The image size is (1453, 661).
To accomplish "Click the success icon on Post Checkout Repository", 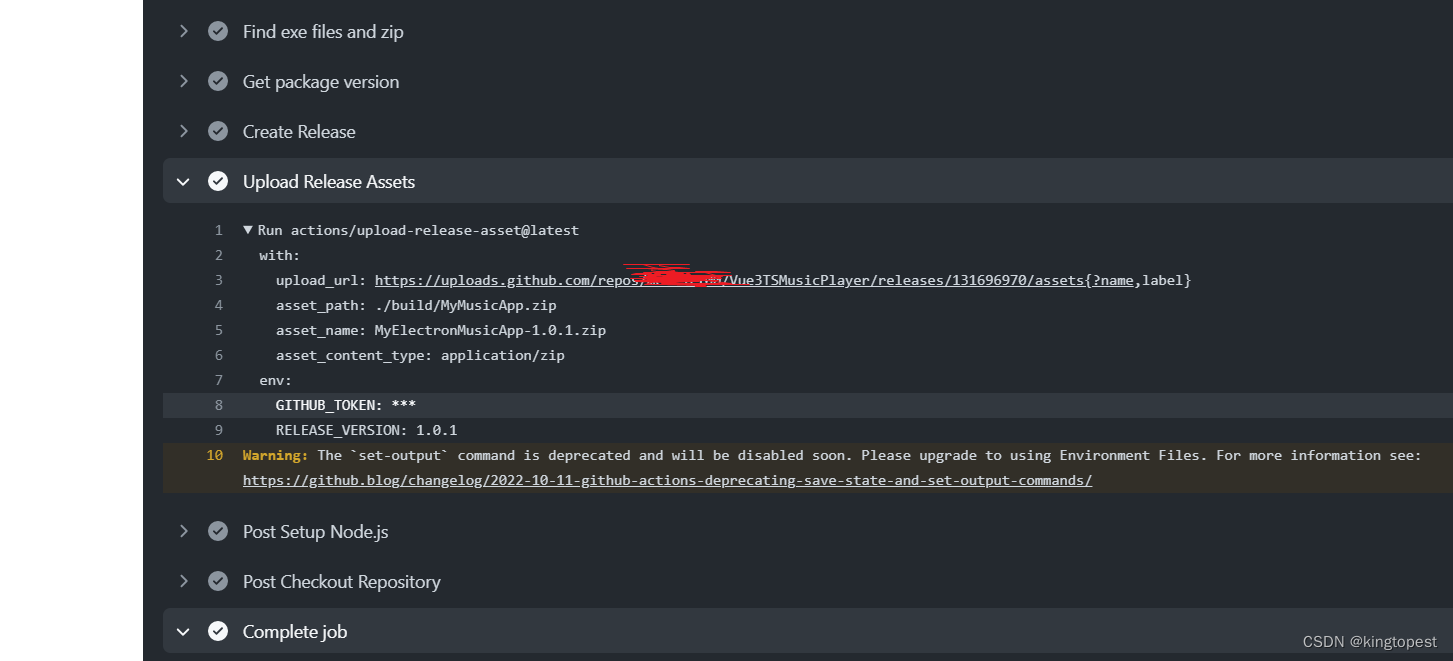I will [218, 581].
